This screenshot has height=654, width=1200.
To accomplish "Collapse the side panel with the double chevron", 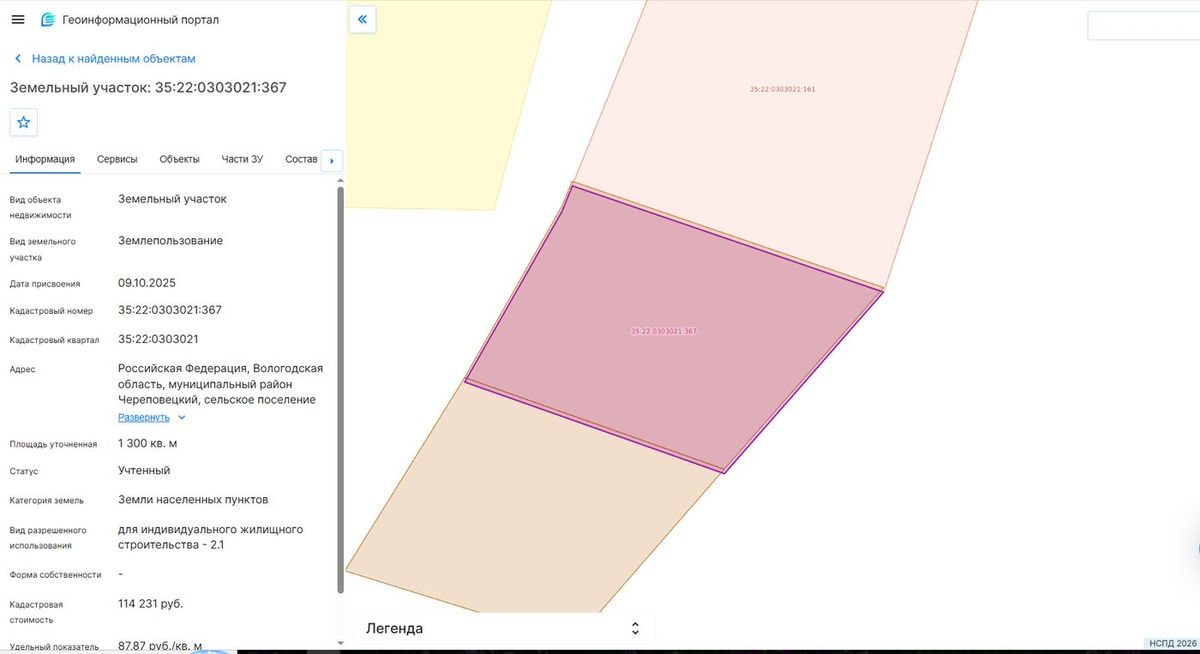I will (x=362, y=19).
